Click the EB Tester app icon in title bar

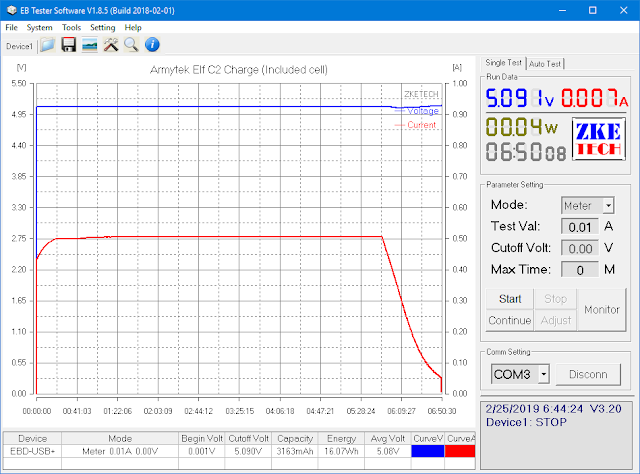[x=11, y=10]
